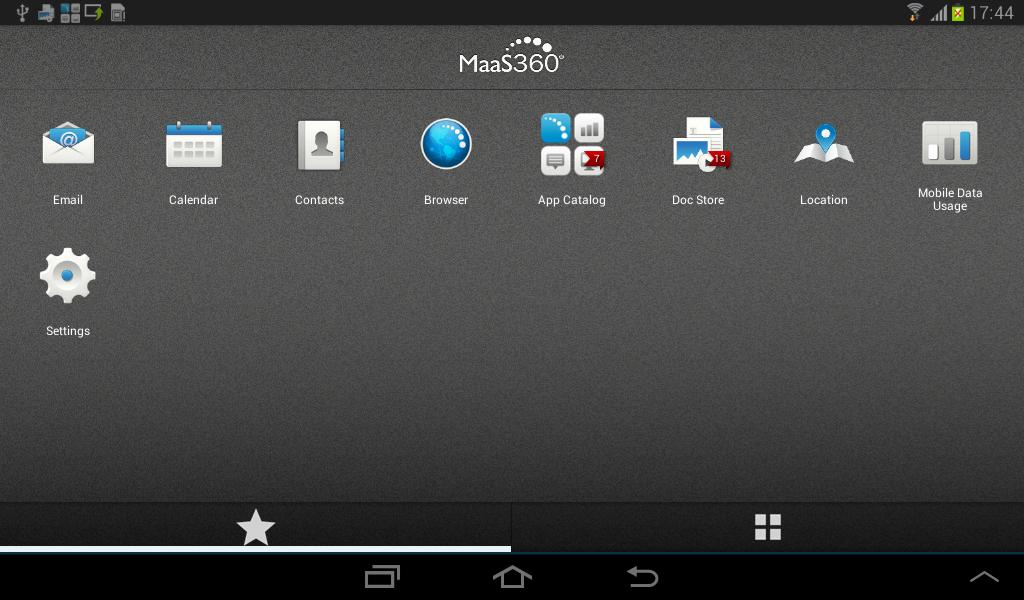
Task: Switch to the starred favorites tab
Action: tap(256, 526)
